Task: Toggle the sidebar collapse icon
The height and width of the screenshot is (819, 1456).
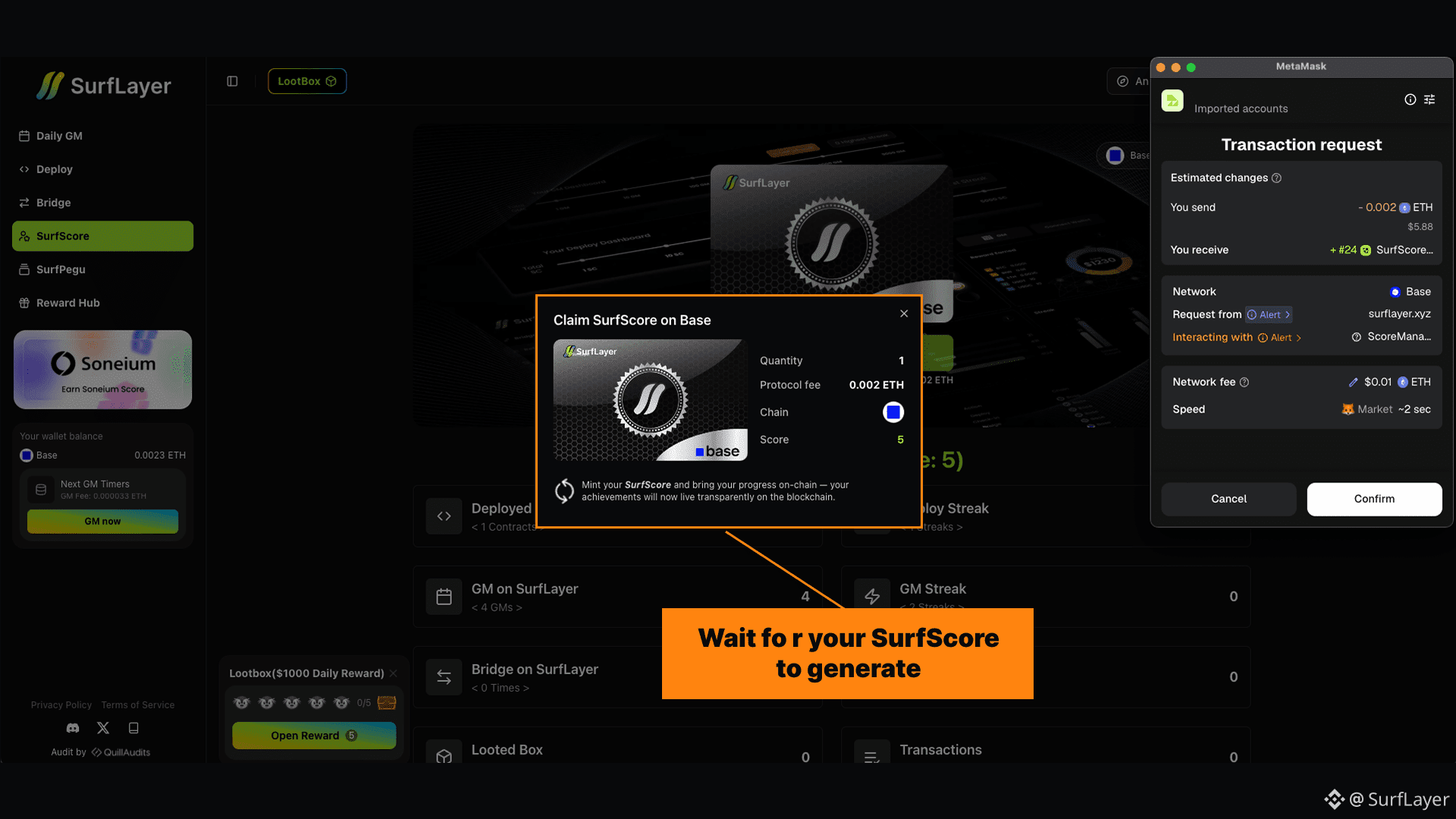Action: (232, 81)
